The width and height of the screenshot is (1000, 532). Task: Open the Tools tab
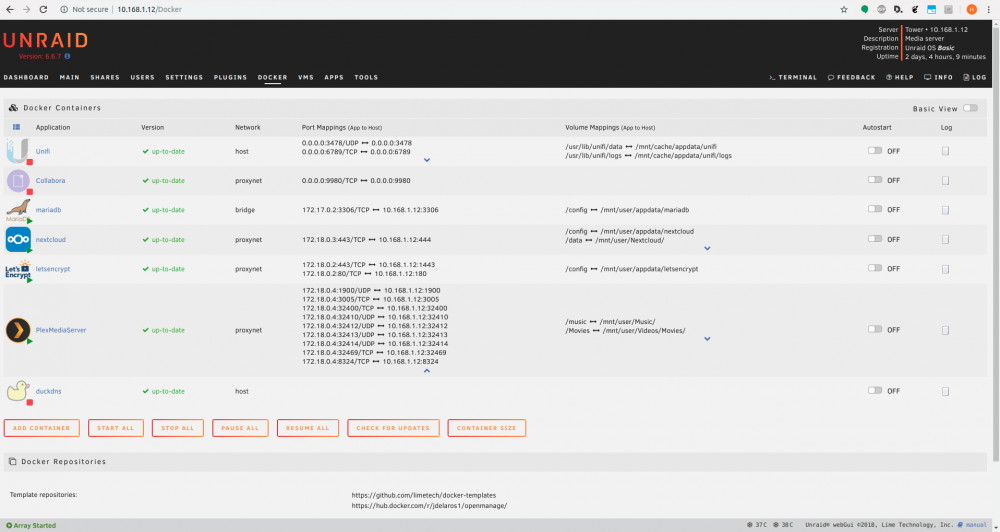click(x=366, y=77)
